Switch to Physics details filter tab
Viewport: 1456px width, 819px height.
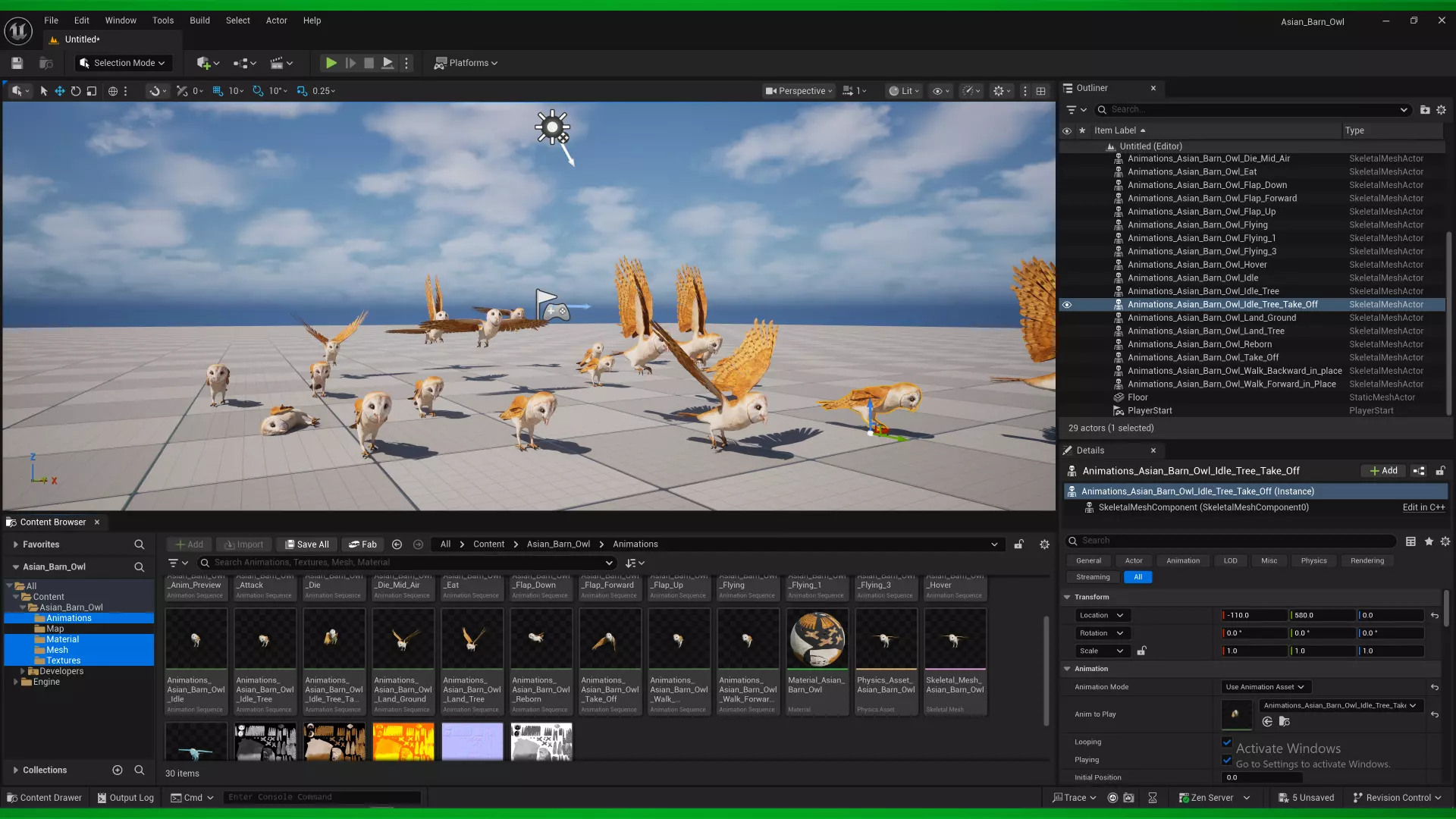coord(1313,560)
